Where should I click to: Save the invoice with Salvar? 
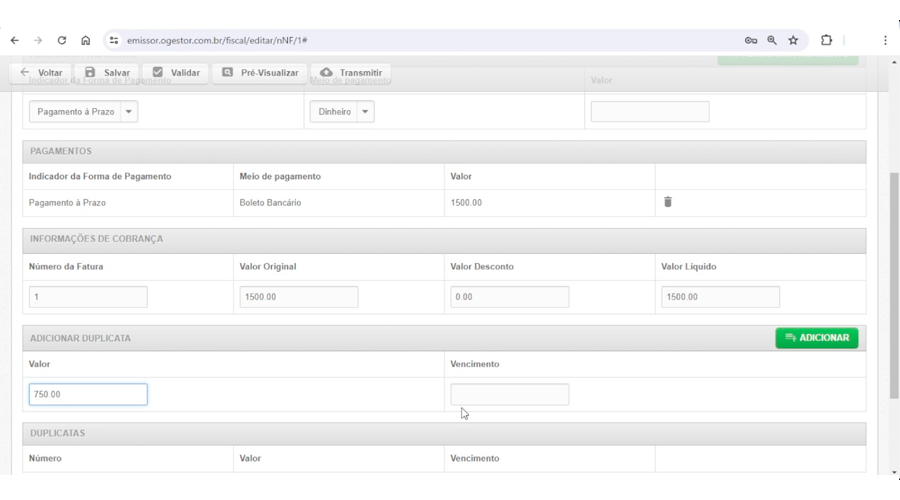(x=106, y=73)
